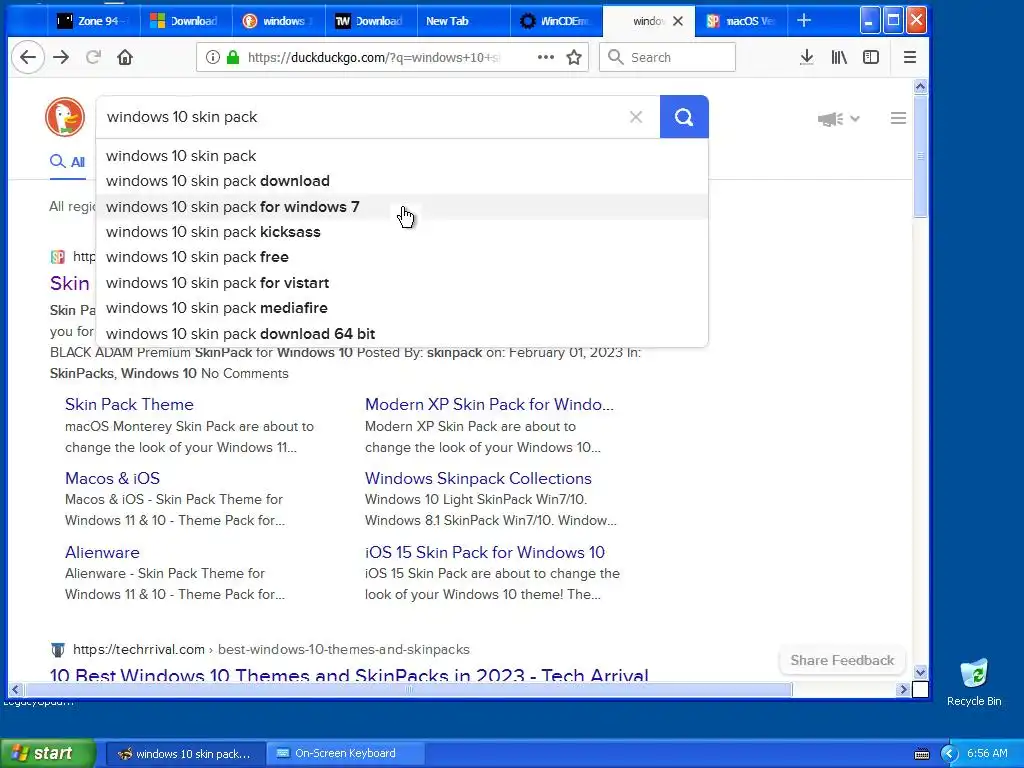Switch to the DuckDuckGo windows tab

[278, 21]
